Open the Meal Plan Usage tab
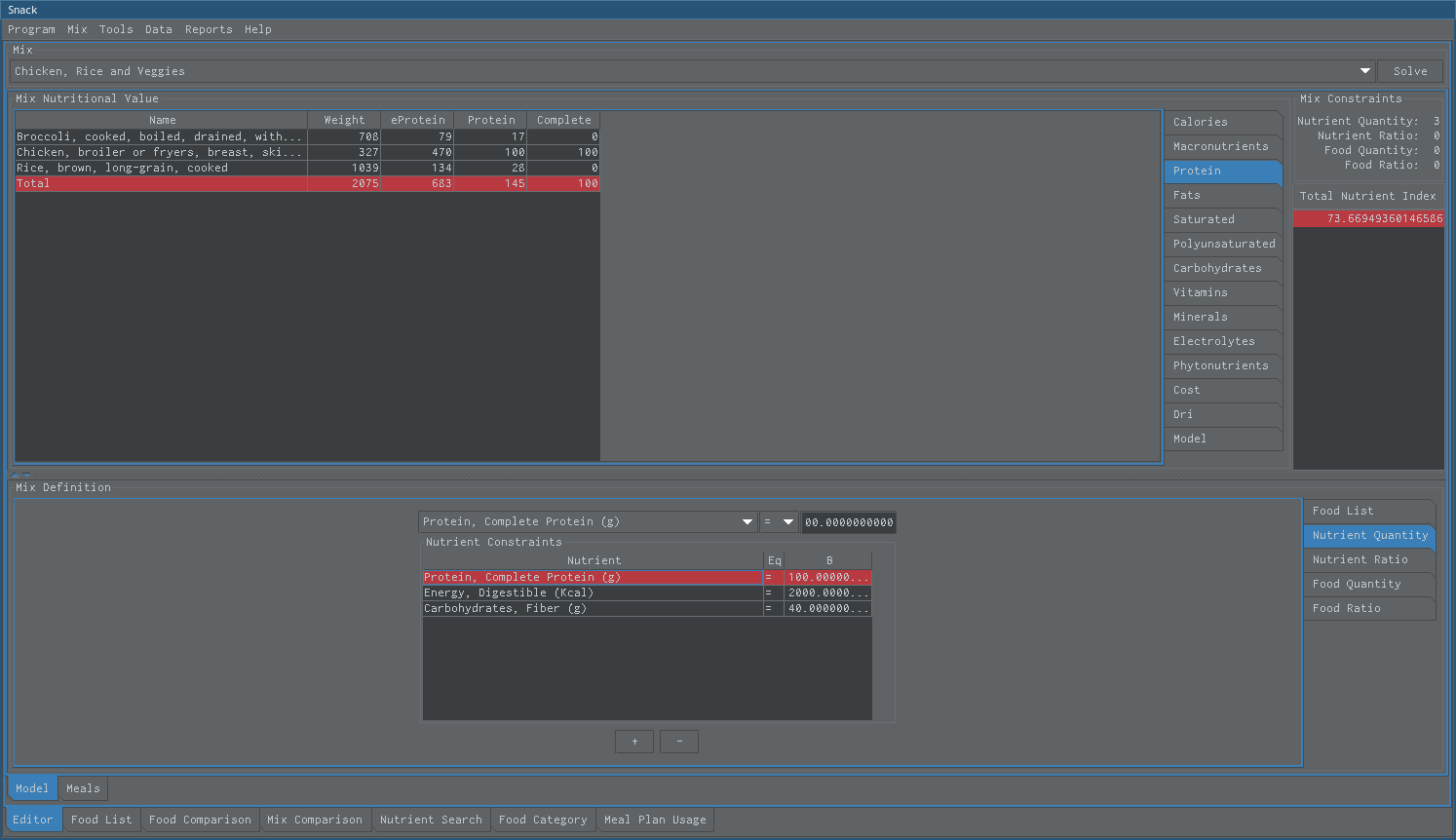The image size is (1456, 840). 655,820
